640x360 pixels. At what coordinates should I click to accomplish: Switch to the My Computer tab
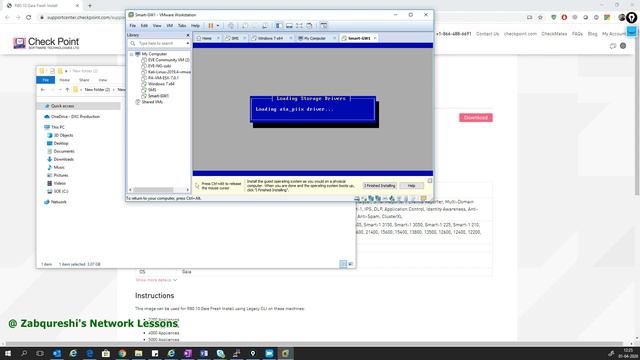point(315,38)
